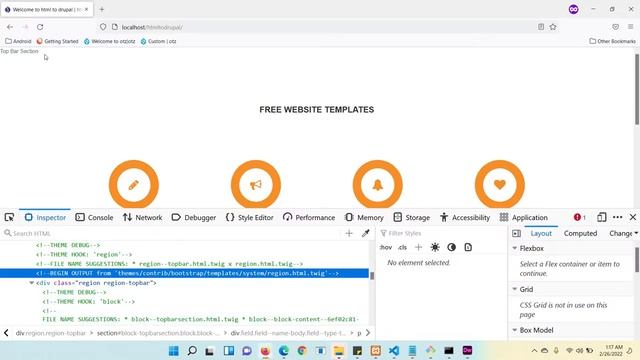Reload the current page
This screenshot has width=640, height=360.
click(40, 27)
